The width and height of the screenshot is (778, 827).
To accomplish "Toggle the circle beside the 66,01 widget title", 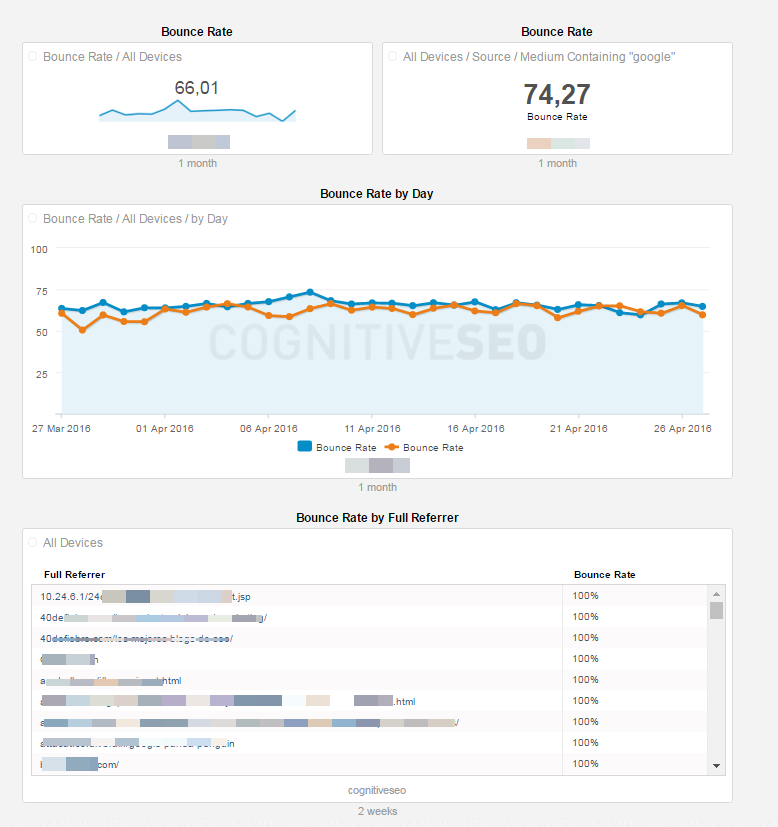I will point(33,56).
